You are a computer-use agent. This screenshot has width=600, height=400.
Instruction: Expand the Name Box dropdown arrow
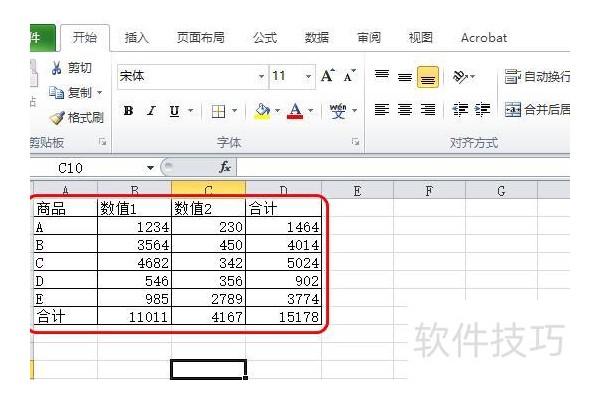pyautogui.click(x=150, y=168)
